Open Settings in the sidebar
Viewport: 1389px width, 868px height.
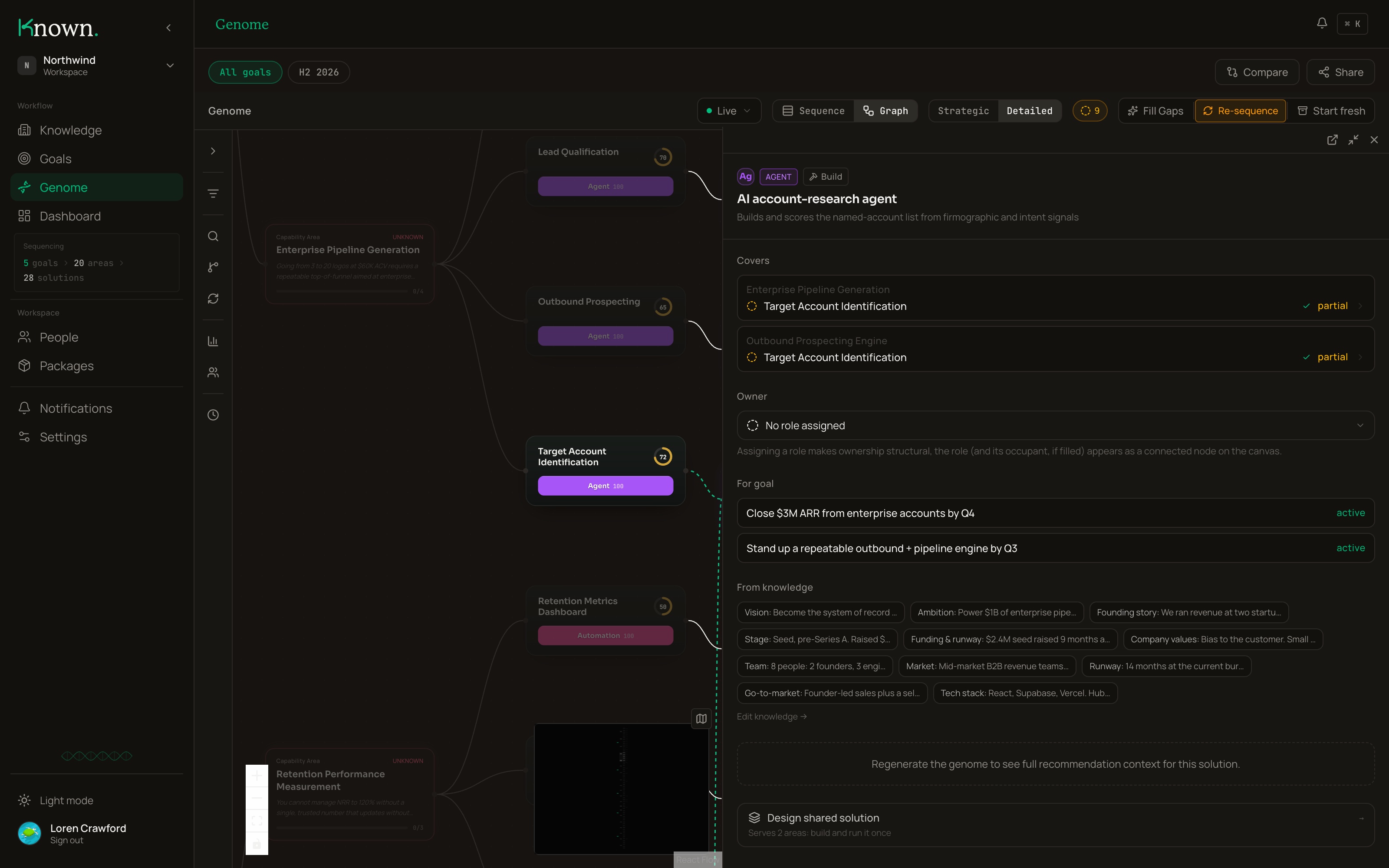pos(96,437)
